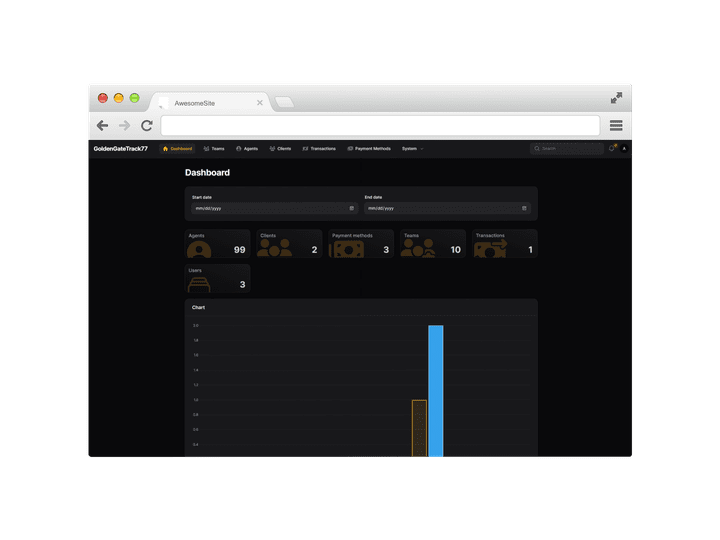Navigate to Clients section
The width and height of the screenshot is (720, 540).
280,149
